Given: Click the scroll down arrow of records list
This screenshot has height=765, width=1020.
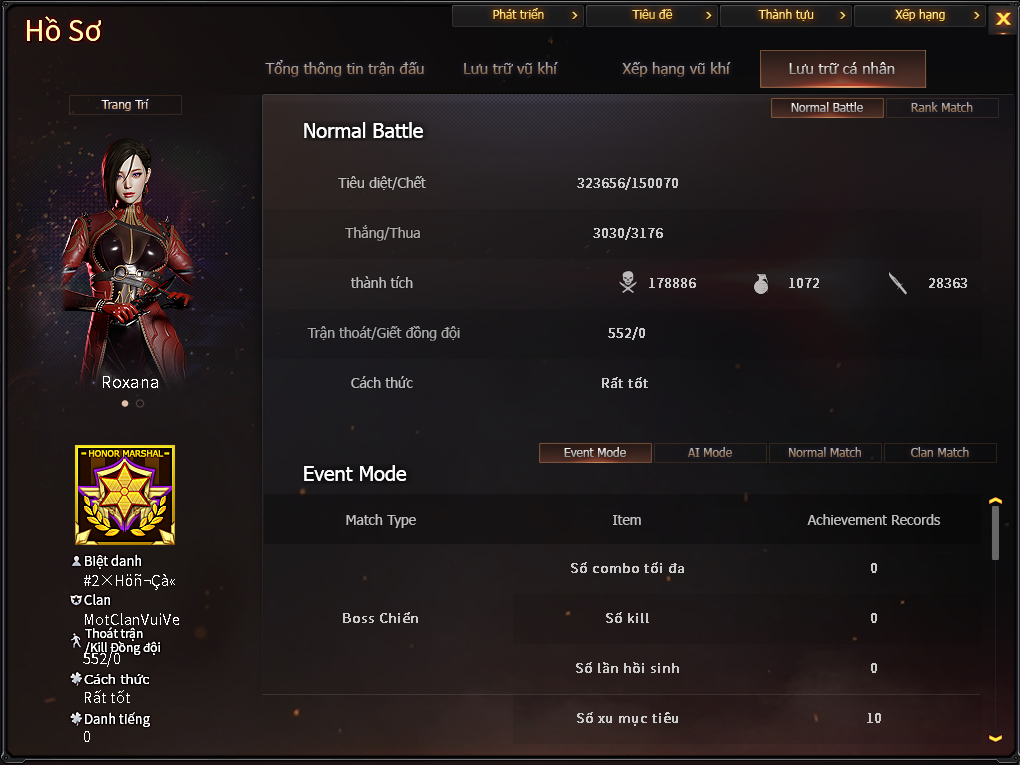Looking at the screenshot, I should pos(995,738).
